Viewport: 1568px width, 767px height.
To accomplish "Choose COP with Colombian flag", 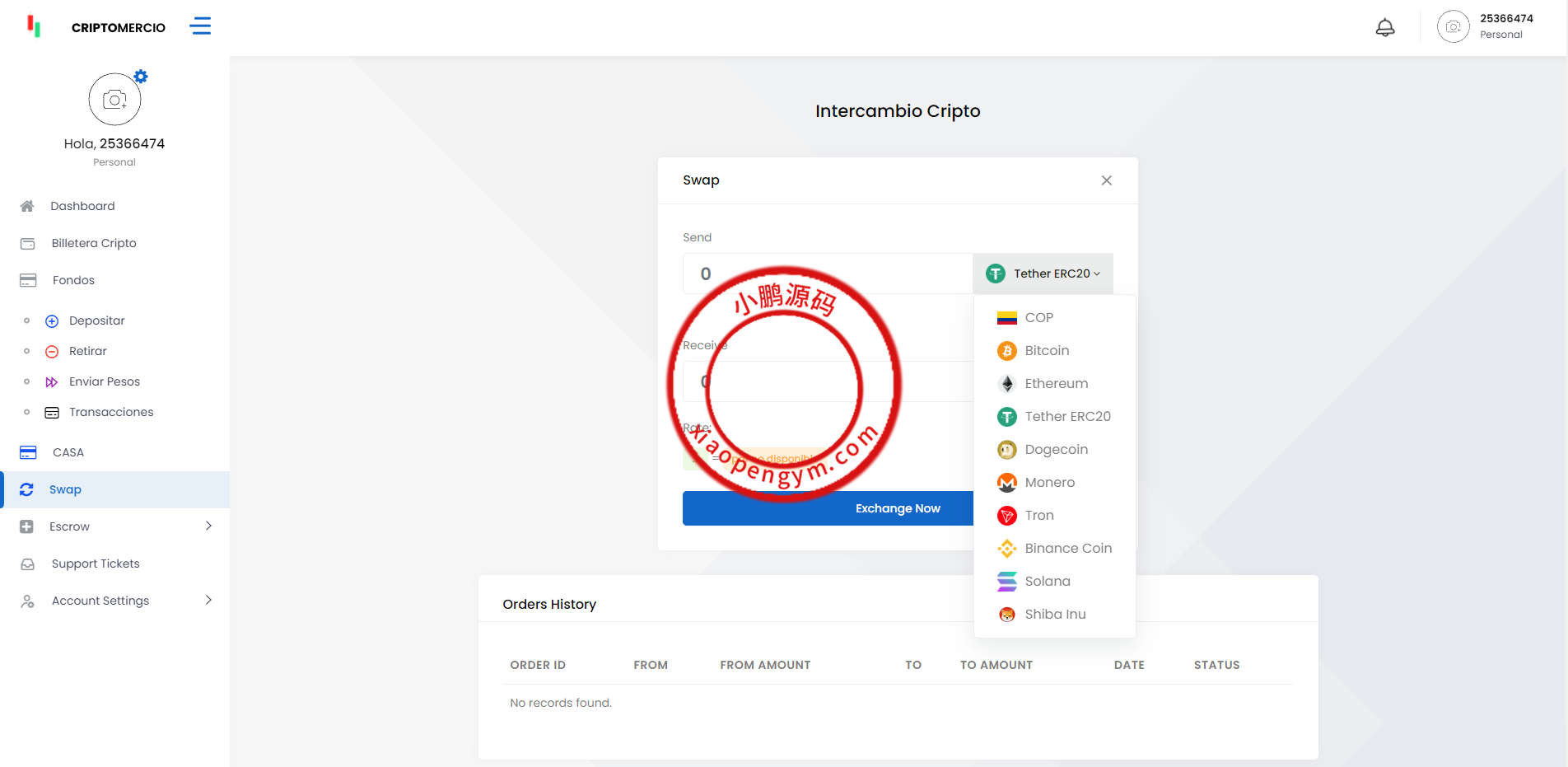I will tap(1038, 318).
